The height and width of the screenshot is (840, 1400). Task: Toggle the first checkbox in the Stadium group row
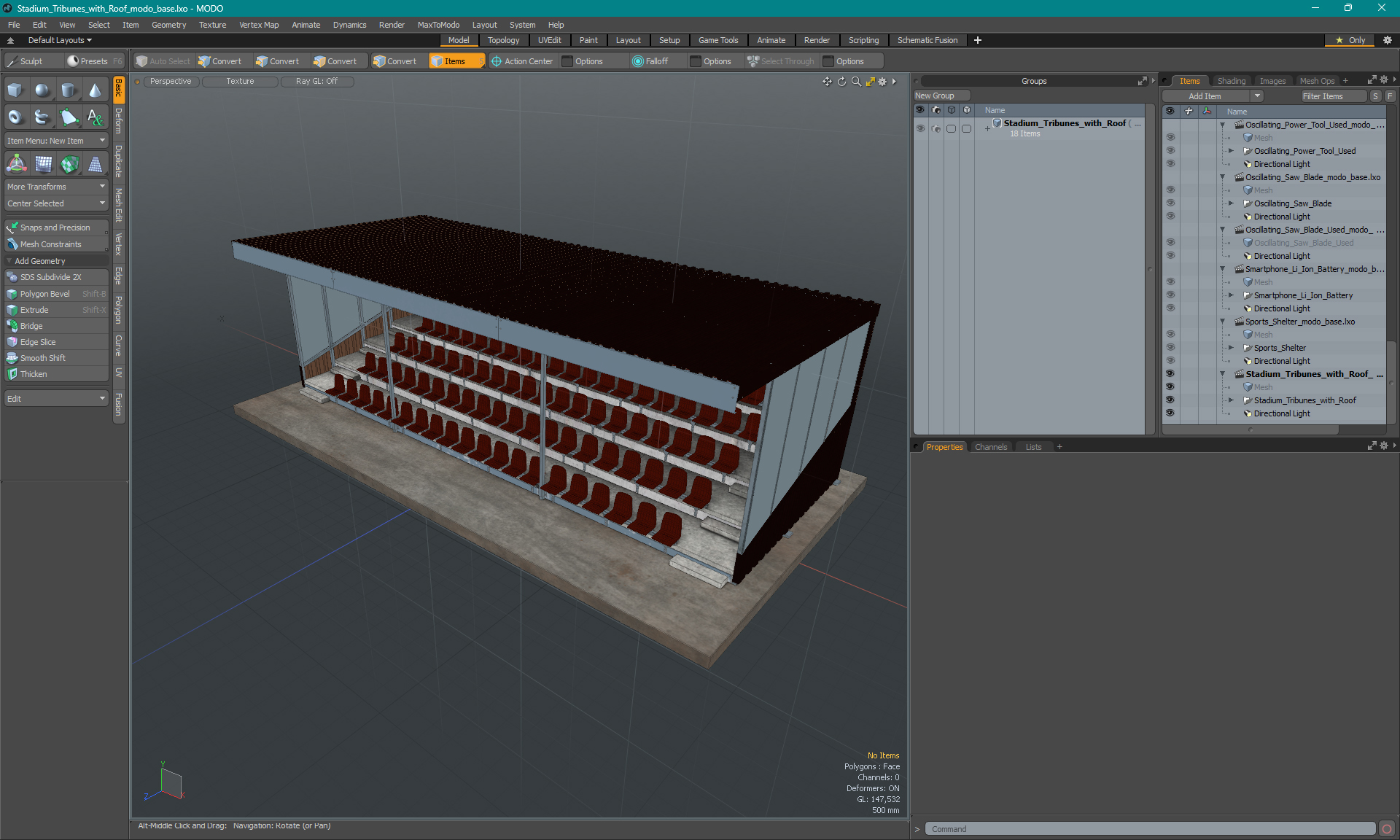pos(952,128)
